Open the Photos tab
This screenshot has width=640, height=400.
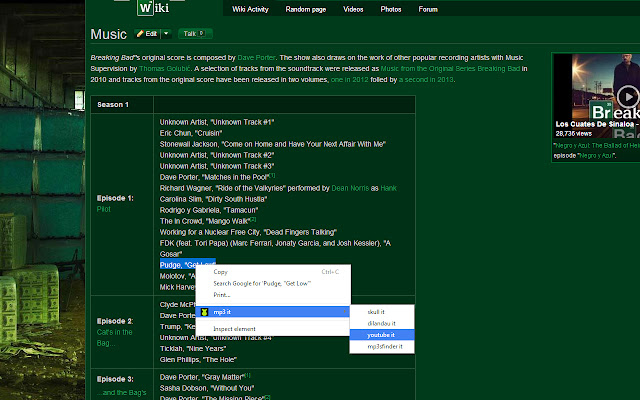391,9
